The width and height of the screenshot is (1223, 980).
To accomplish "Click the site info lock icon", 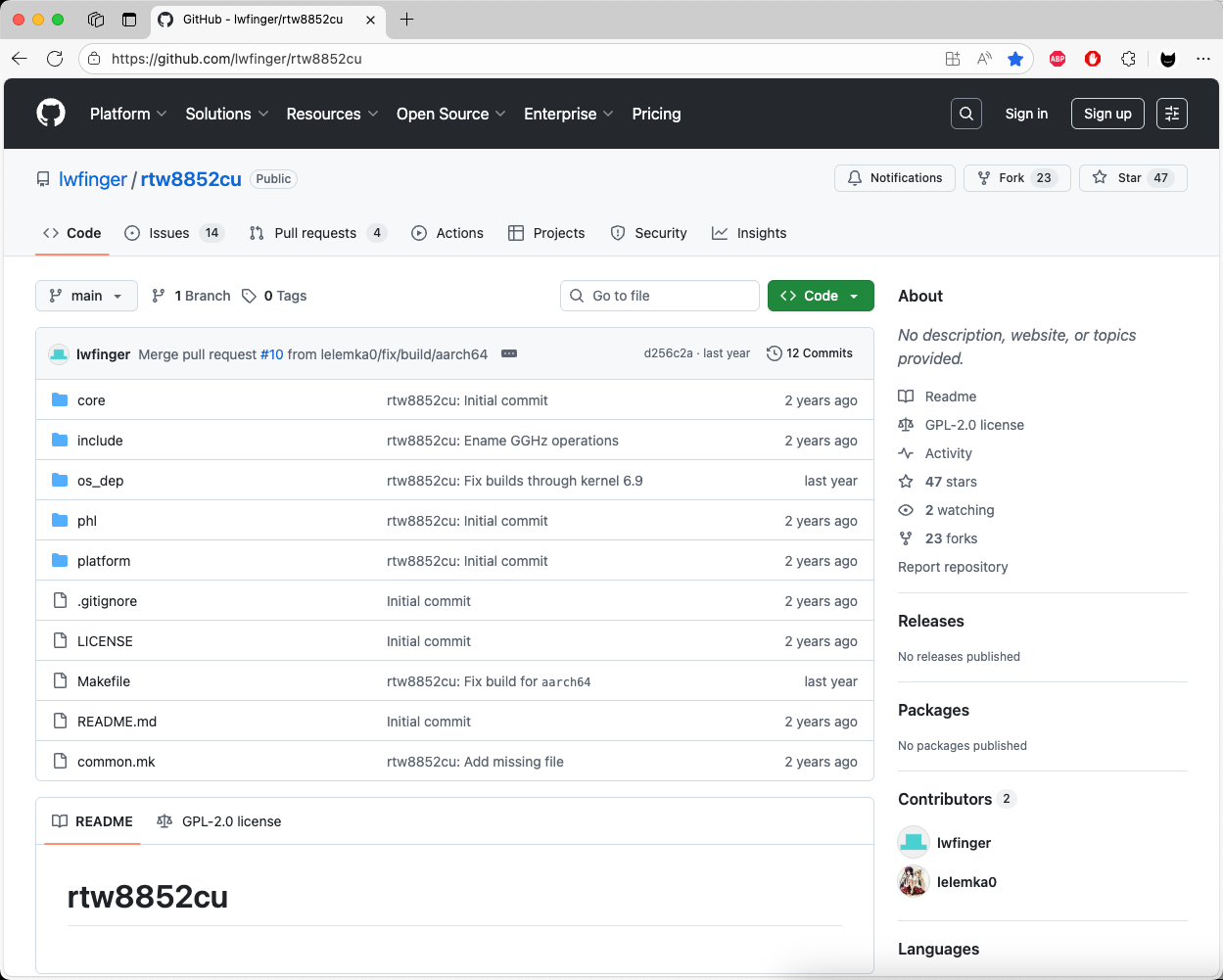I will pos(94,59).
